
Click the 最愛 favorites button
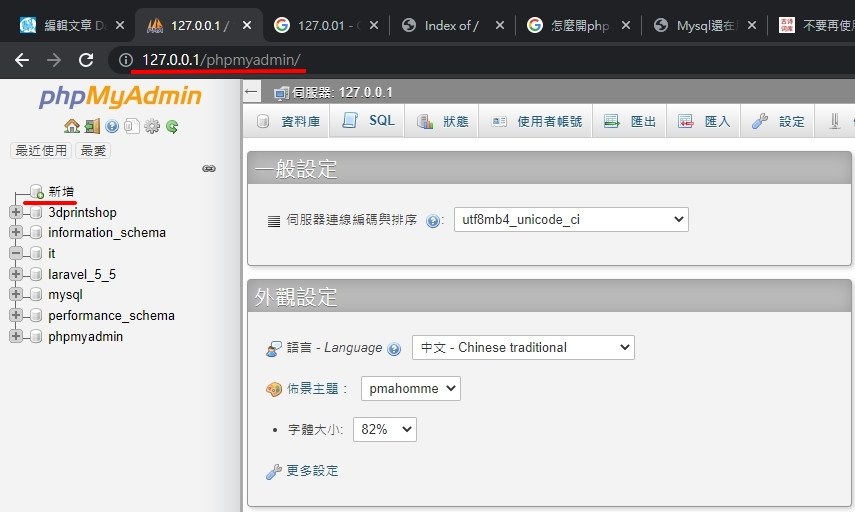tap(93, 150)
